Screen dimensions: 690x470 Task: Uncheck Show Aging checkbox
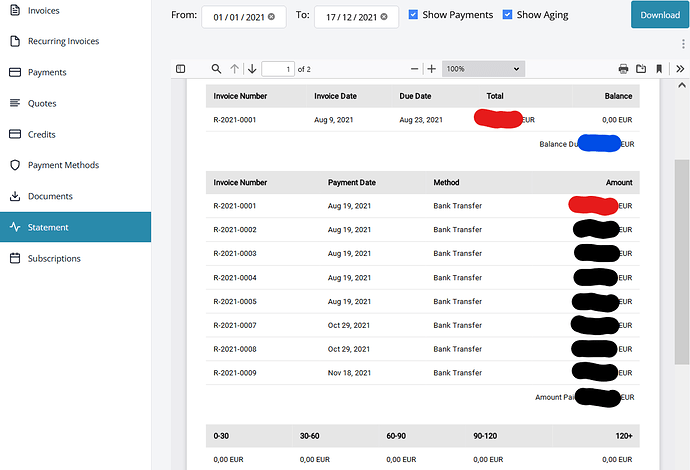tap(507, 15)
